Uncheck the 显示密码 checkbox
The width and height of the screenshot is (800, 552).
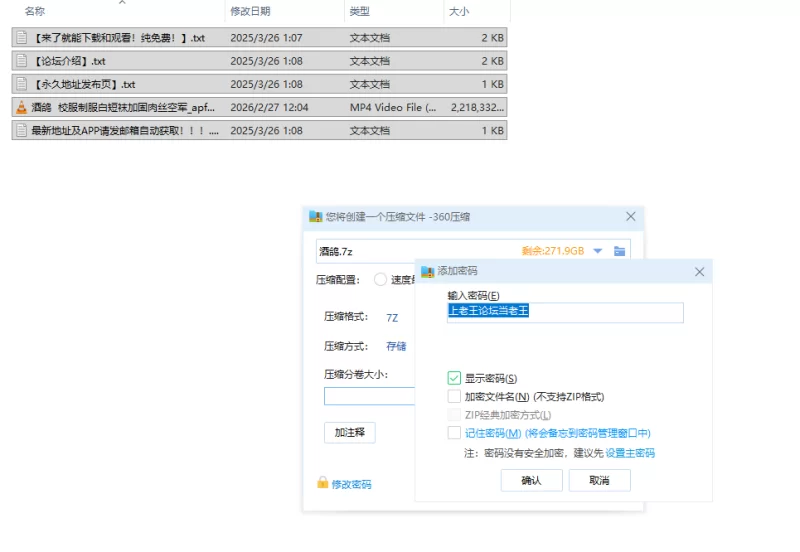455,378
